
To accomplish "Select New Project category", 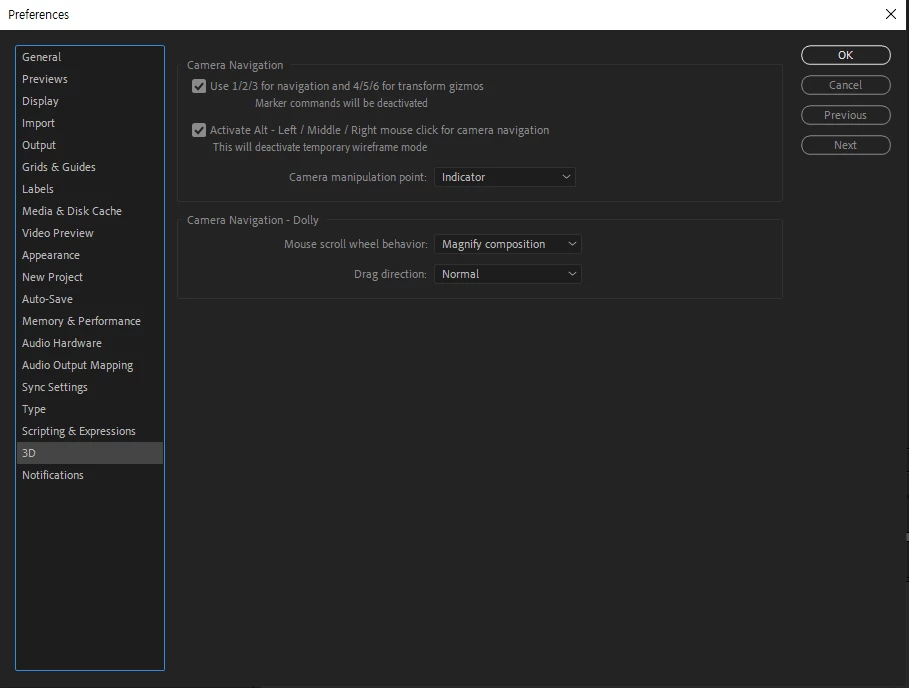I will (x=90, y=277).
